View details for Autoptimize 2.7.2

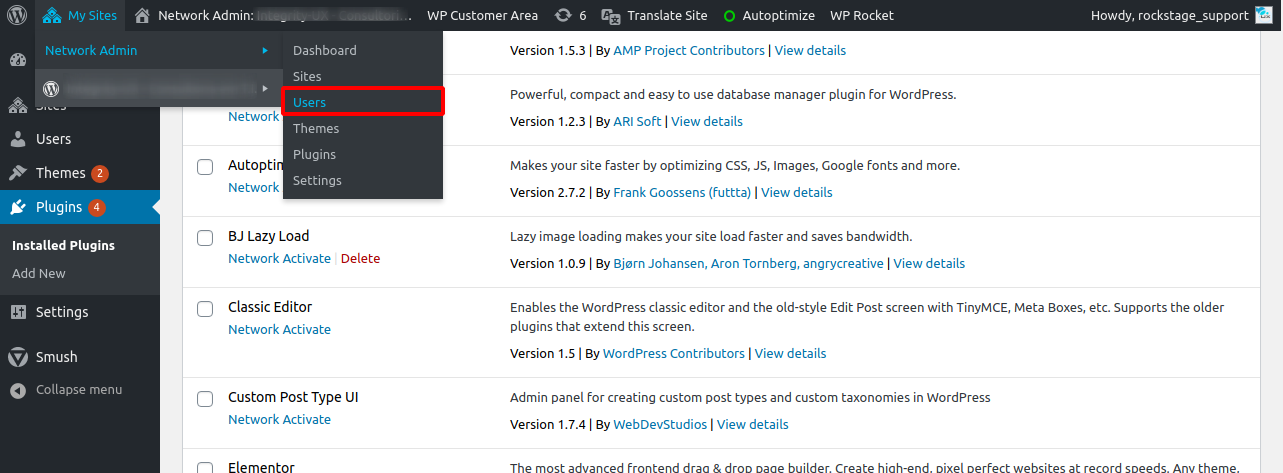[x=797, y=192]
